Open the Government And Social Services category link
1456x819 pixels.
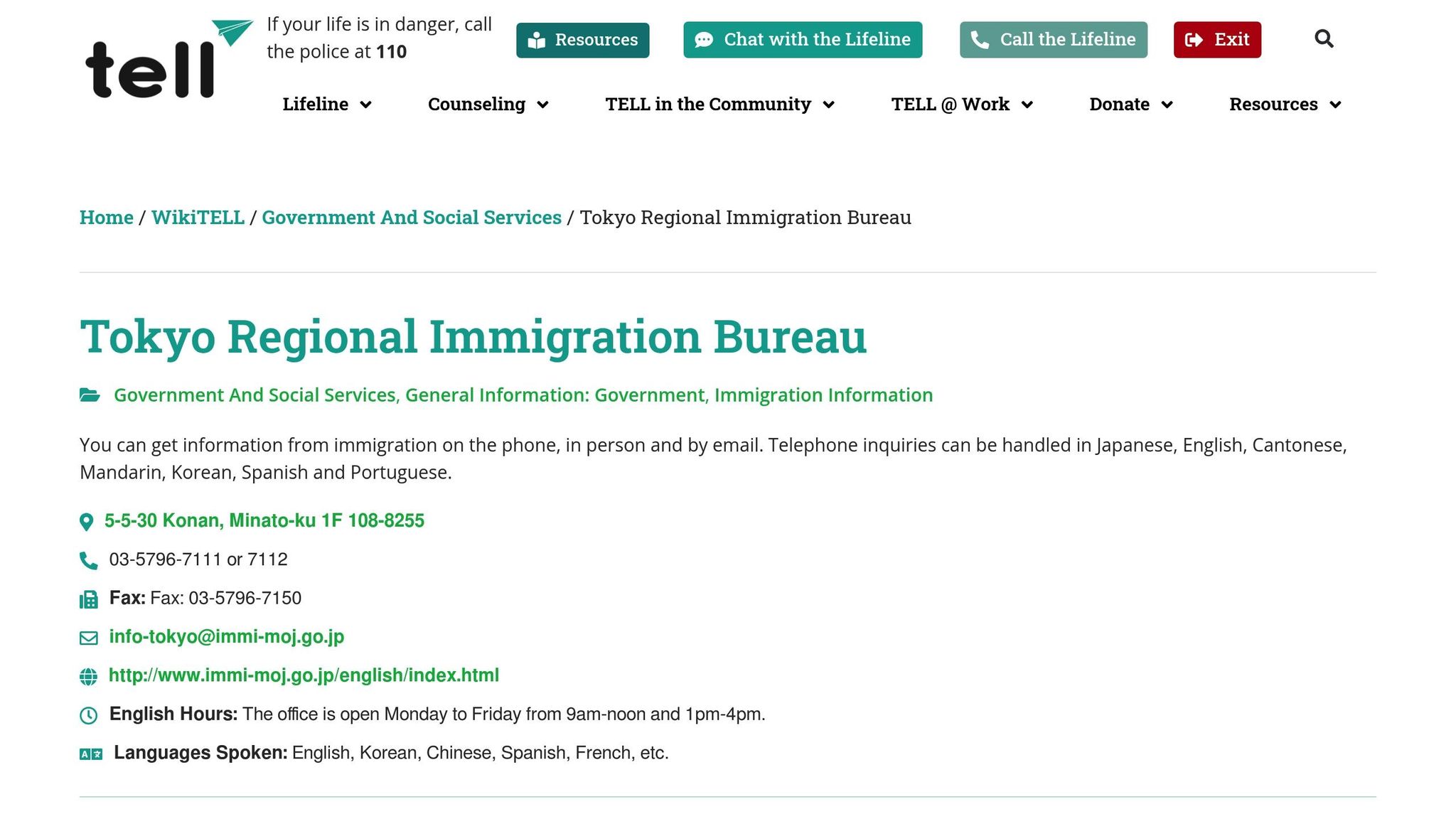[255, 395]
